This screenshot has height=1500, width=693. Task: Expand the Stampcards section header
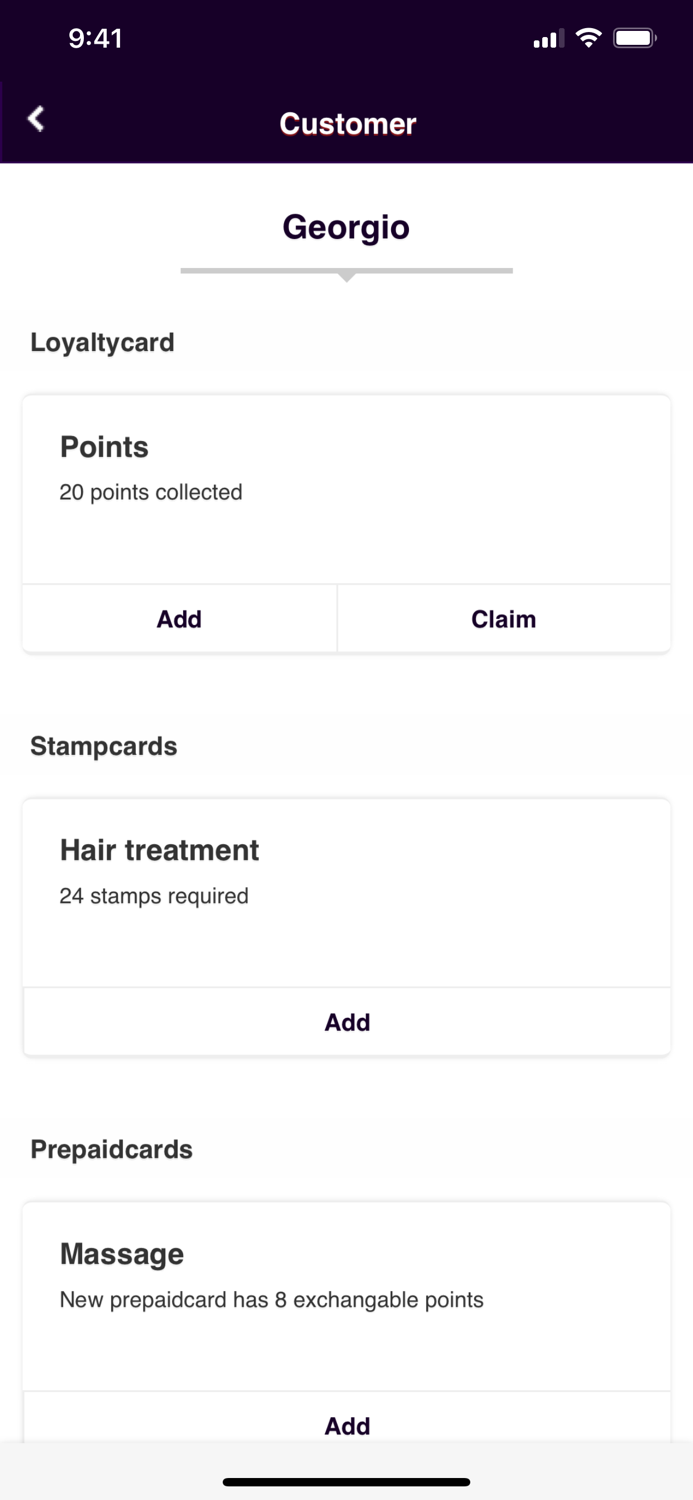(103, 746)
